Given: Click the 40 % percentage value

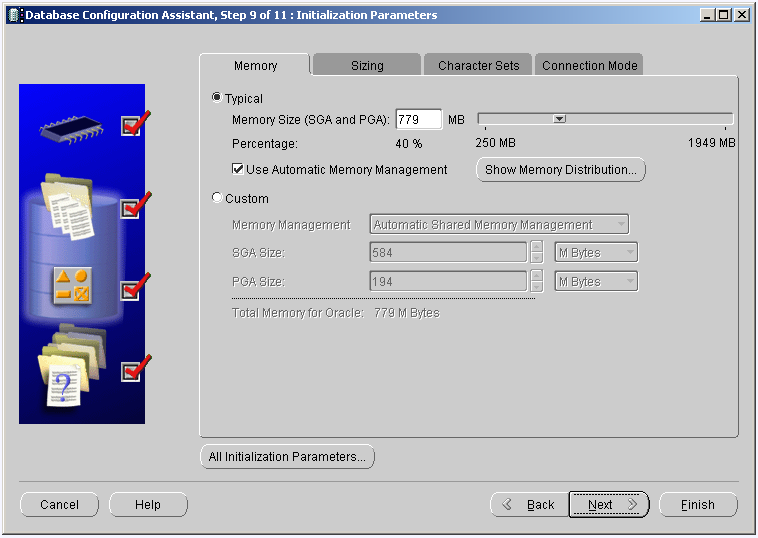Looking at the screenshot, I should 408,144.
